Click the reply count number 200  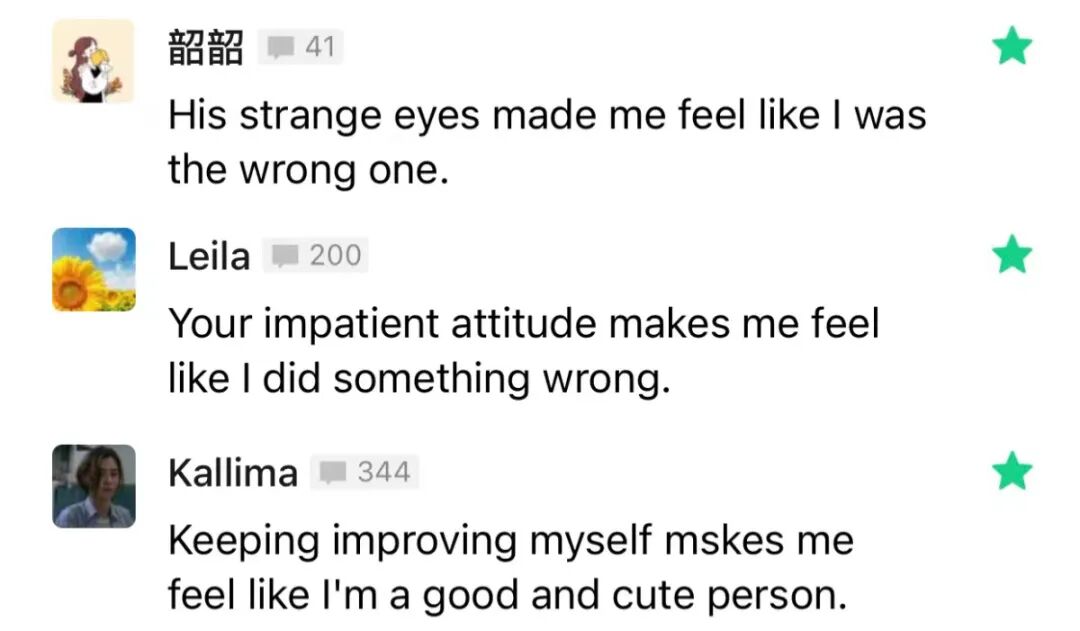pyautogui.click(x=335, y=256)
